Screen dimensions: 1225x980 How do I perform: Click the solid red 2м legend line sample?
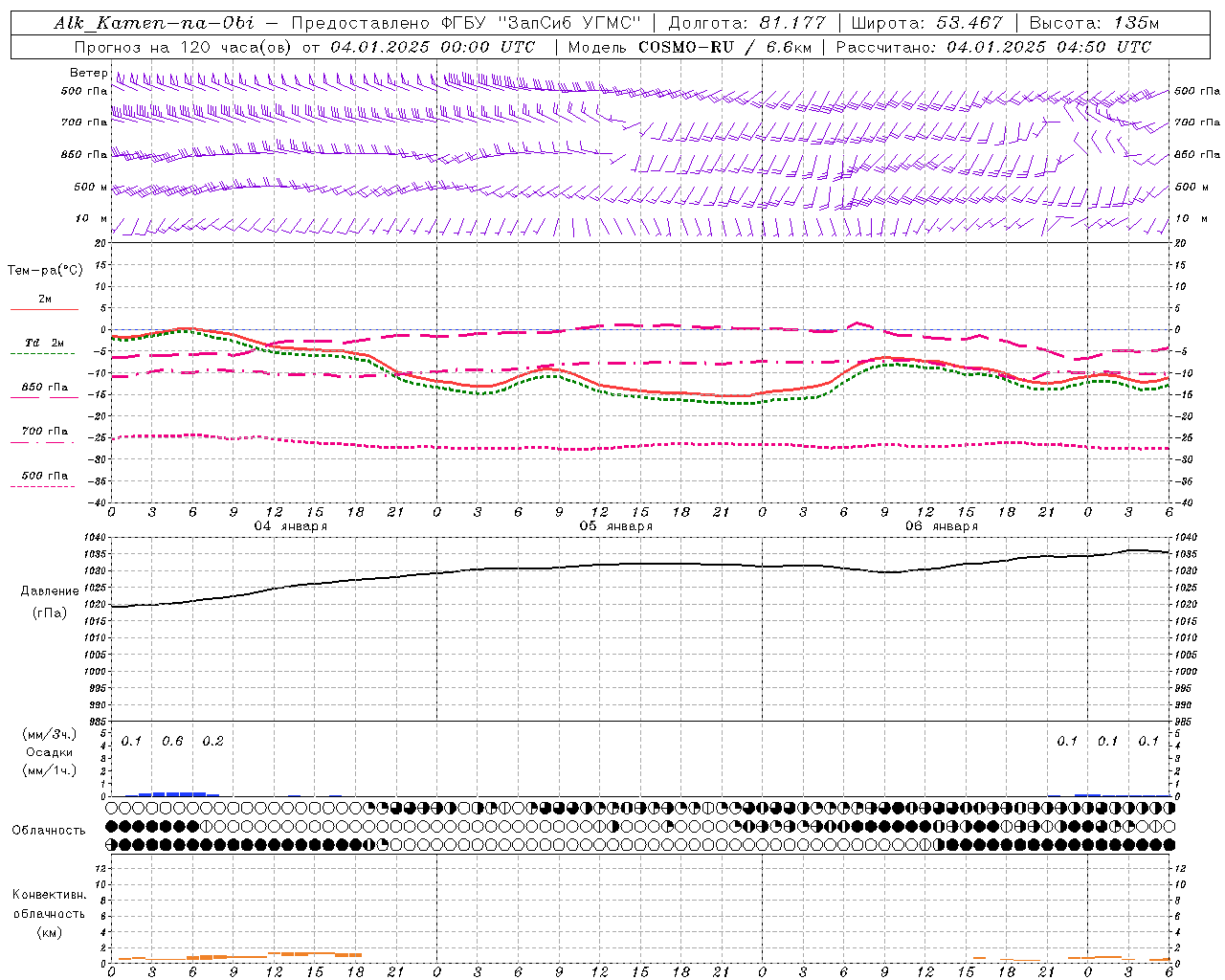click(45, 309)
